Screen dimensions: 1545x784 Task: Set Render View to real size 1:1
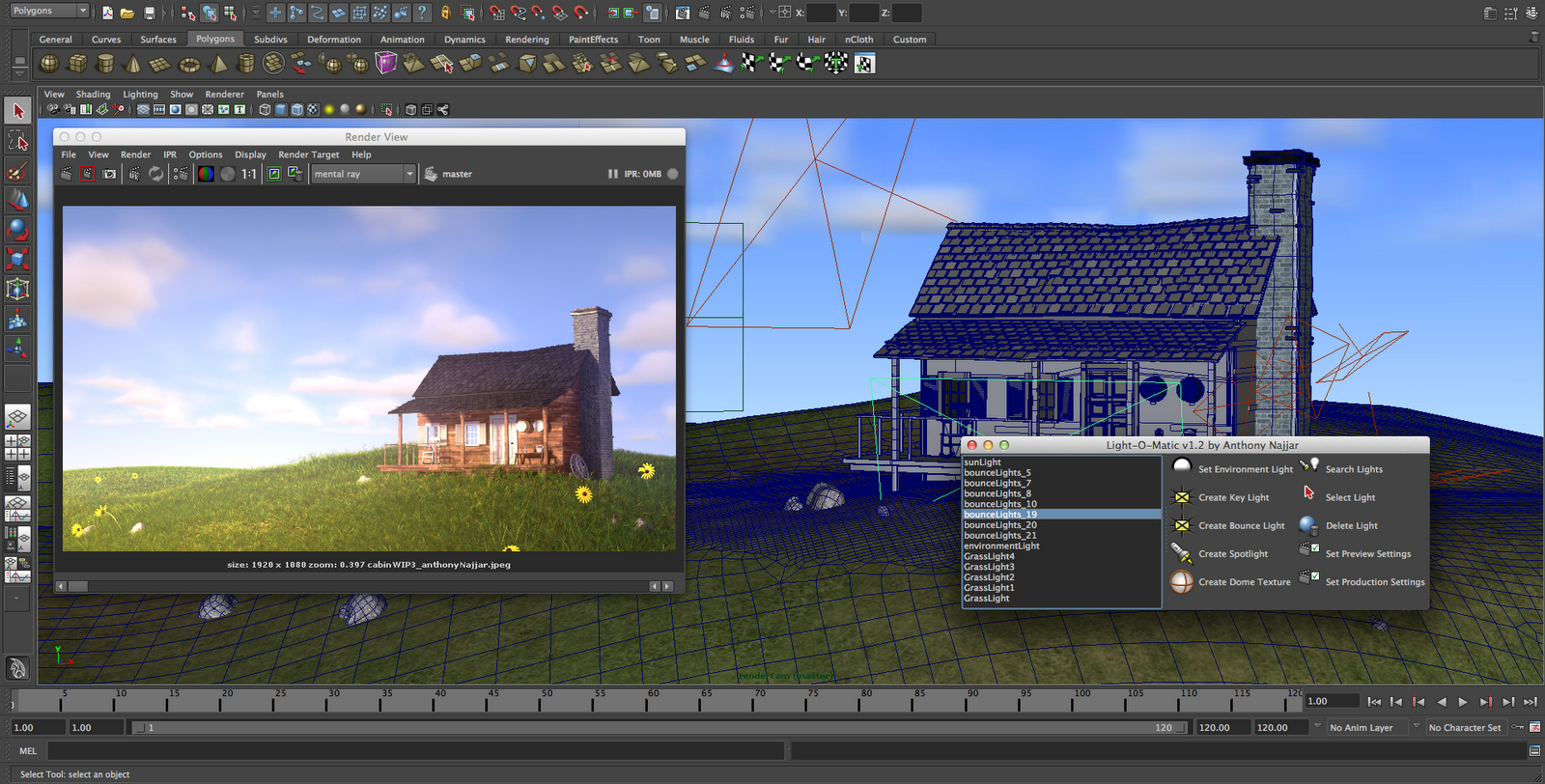tap(249, 174)
